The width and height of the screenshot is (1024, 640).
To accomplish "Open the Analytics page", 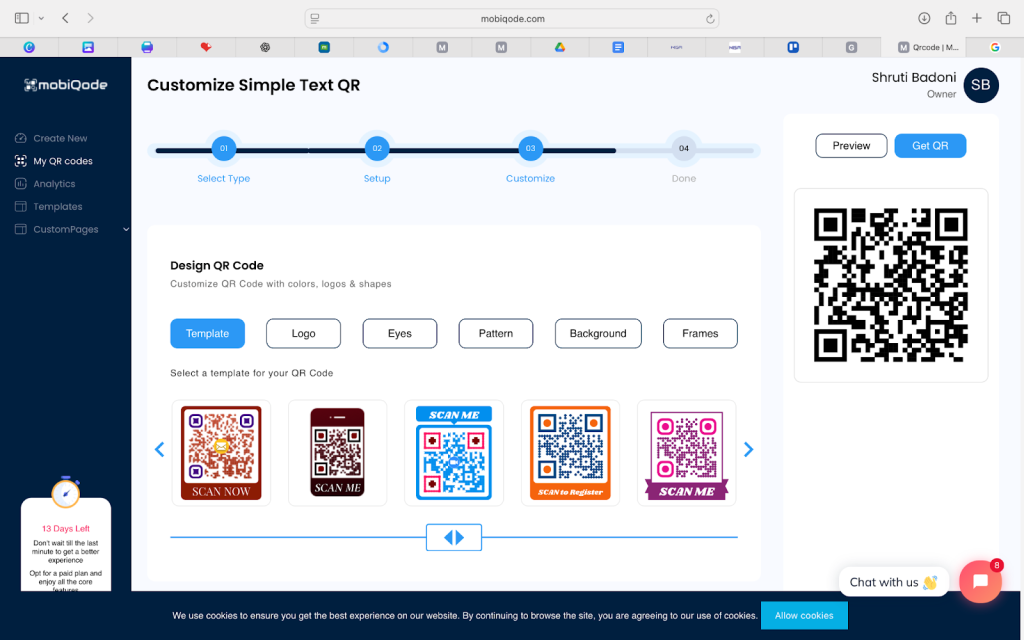I will (x=54, y=184).
